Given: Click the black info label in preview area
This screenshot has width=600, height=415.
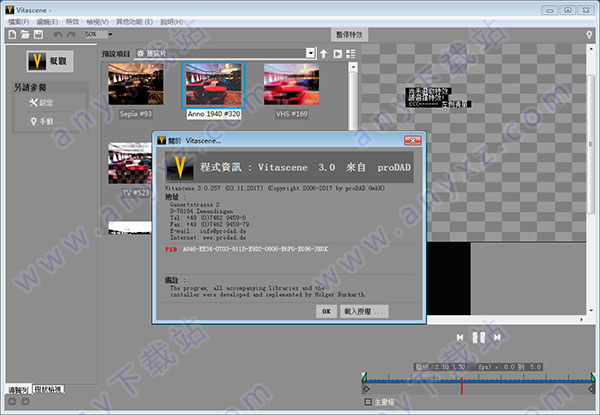Looking at the screenshot, I should click(438, 98).
